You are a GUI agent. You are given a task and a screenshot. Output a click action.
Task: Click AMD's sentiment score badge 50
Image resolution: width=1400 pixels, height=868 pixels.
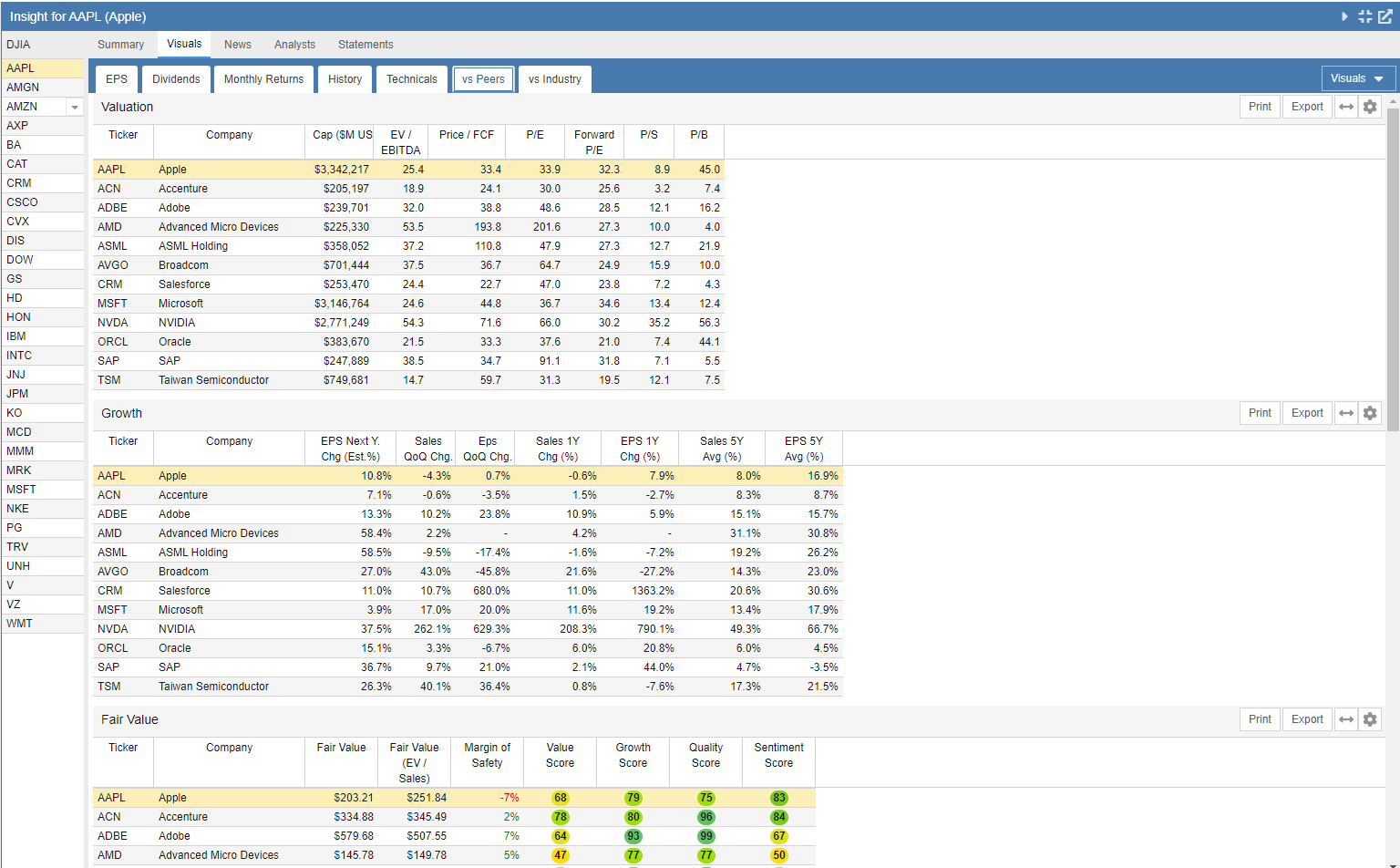point(779,855)
